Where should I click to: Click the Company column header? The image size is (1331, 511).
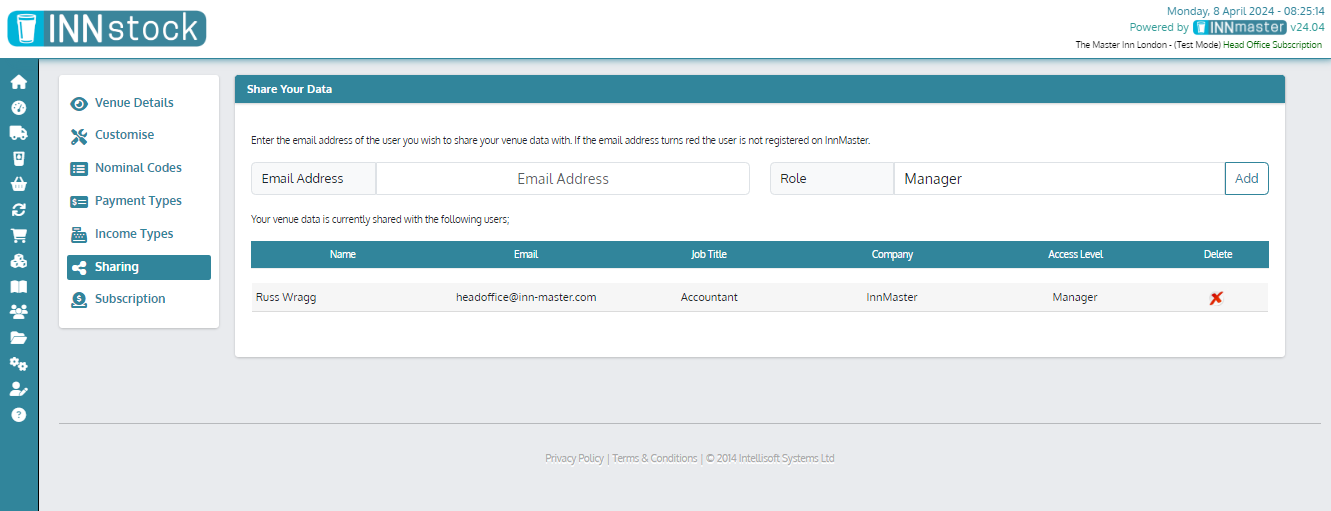892,254
